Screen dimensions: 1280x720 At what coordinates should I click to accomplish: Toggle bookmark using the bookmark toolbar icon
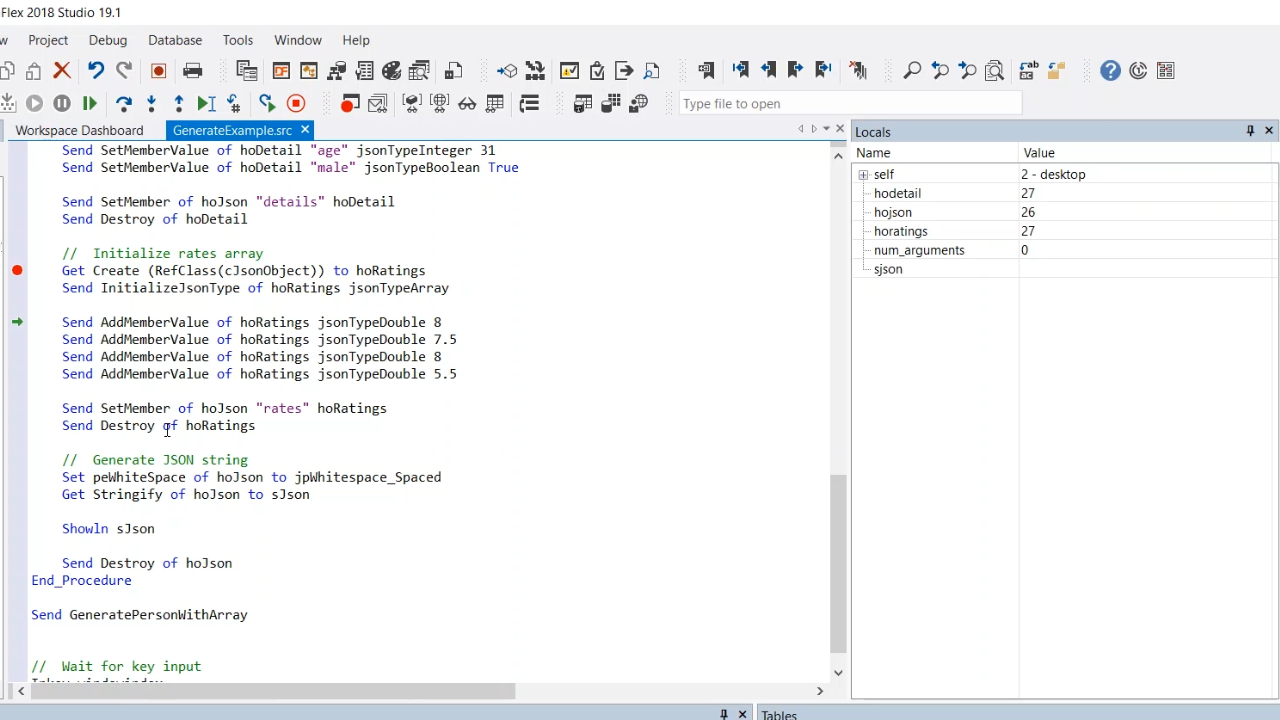(x=706, y=70)
